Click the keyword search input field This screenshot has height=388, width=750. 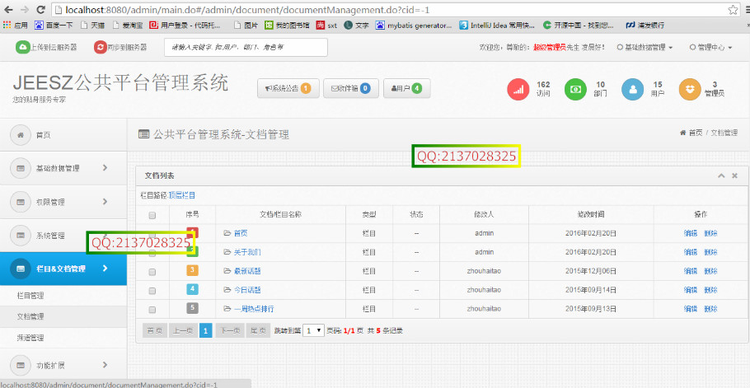246,47
